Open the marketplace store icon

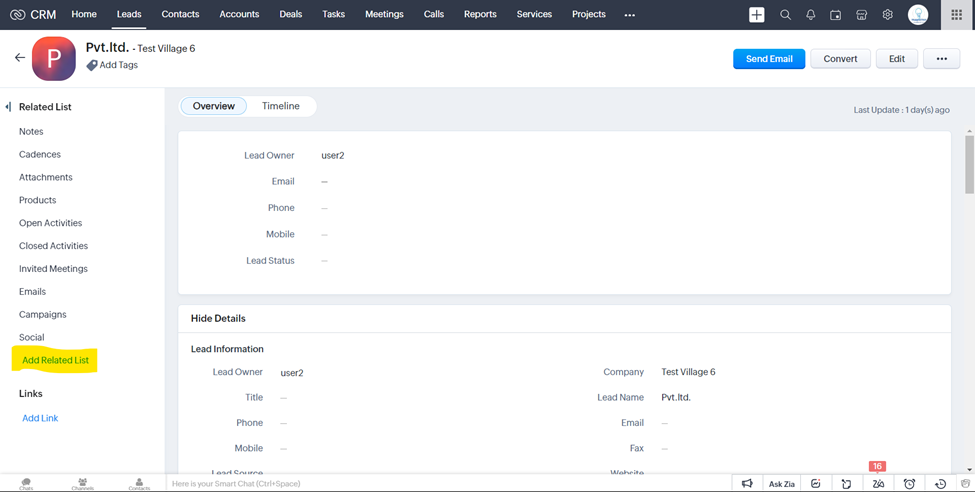click(861, 14)
